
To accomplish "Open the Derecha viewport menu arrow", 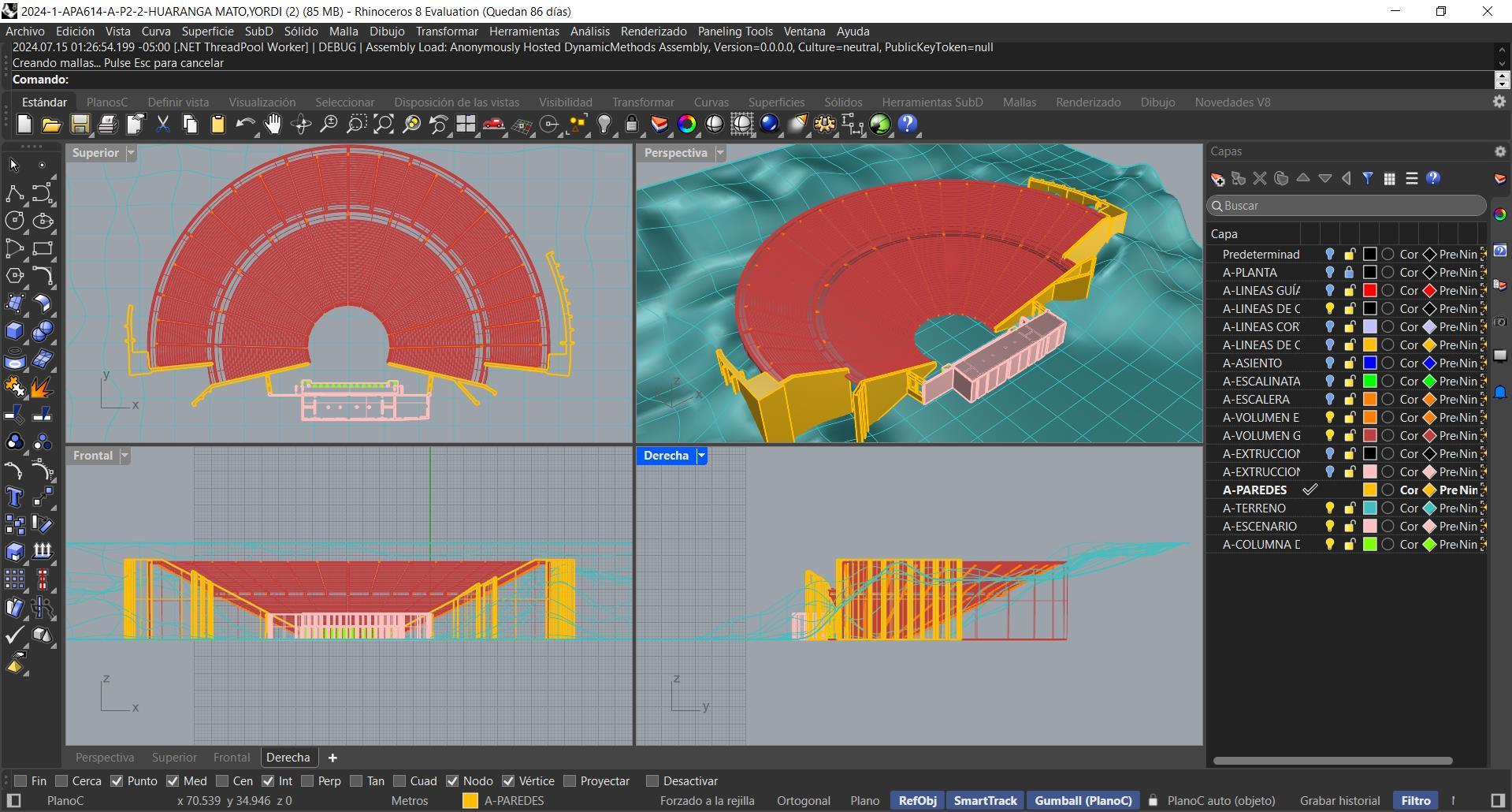I will pyautogui.click(x=701, y=456).
